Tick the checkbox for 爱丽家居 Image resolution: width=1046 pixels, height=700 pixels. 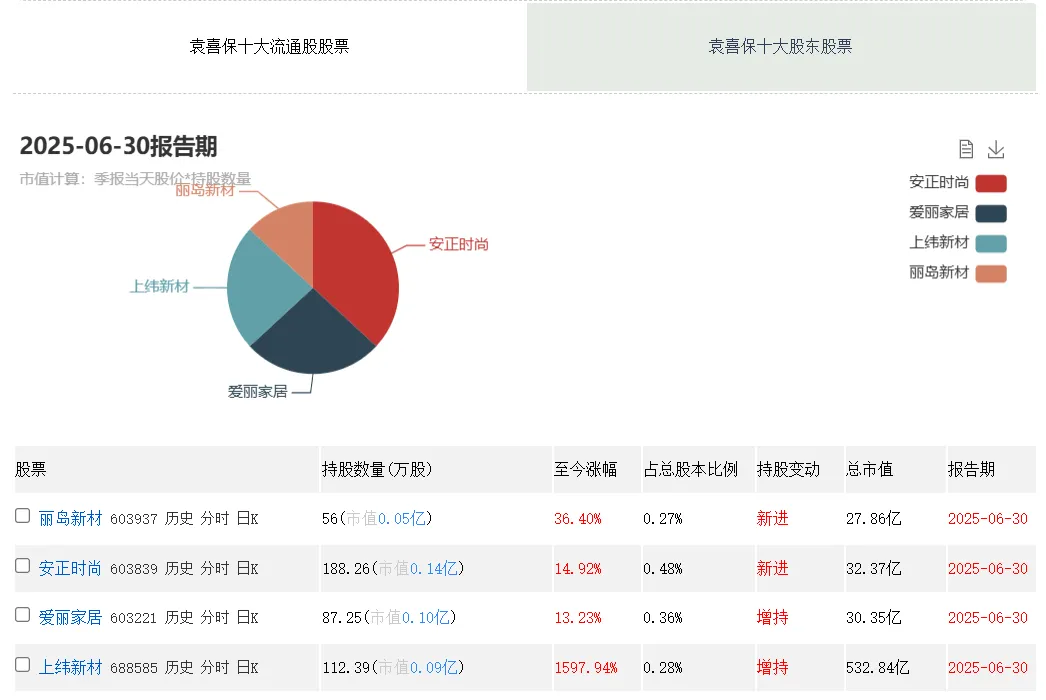[x=23, y=615]
